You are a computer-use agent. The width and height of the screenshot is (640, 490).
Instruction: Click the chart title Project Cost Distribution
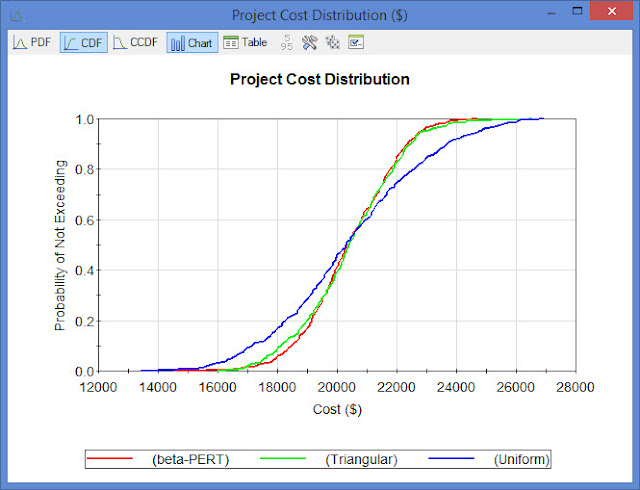tap(320, 79)
